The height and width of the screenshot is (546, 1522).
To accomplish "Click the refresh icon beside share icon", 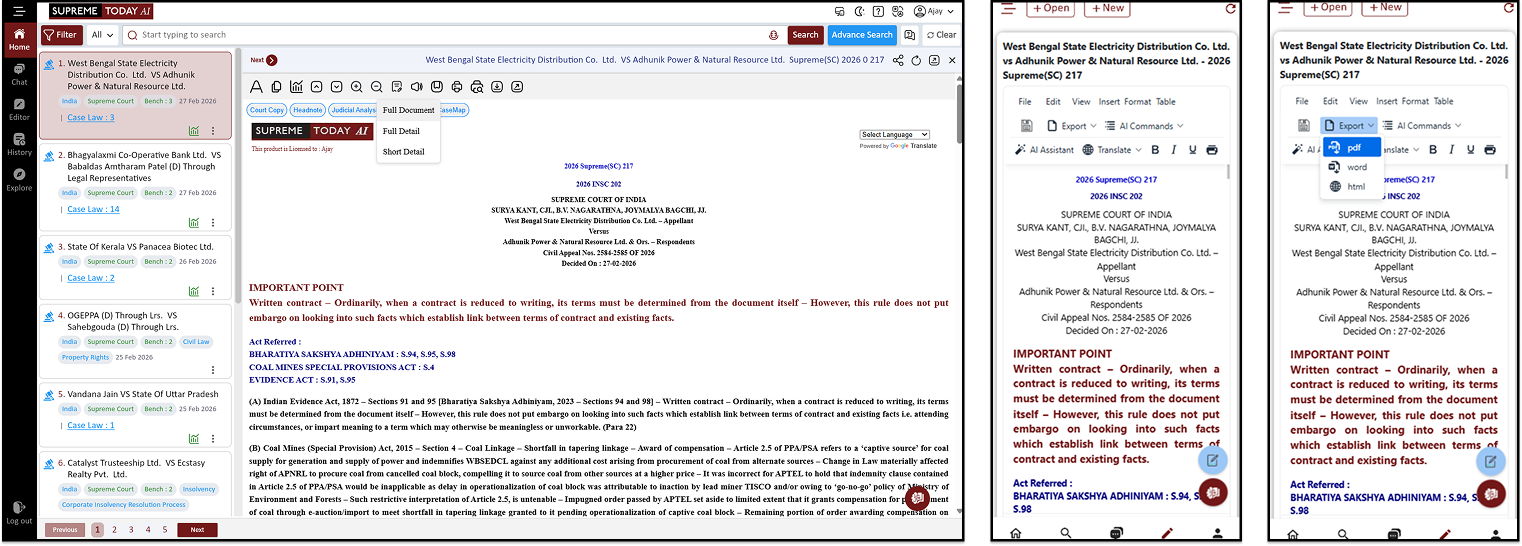I will tap(916, 61).
